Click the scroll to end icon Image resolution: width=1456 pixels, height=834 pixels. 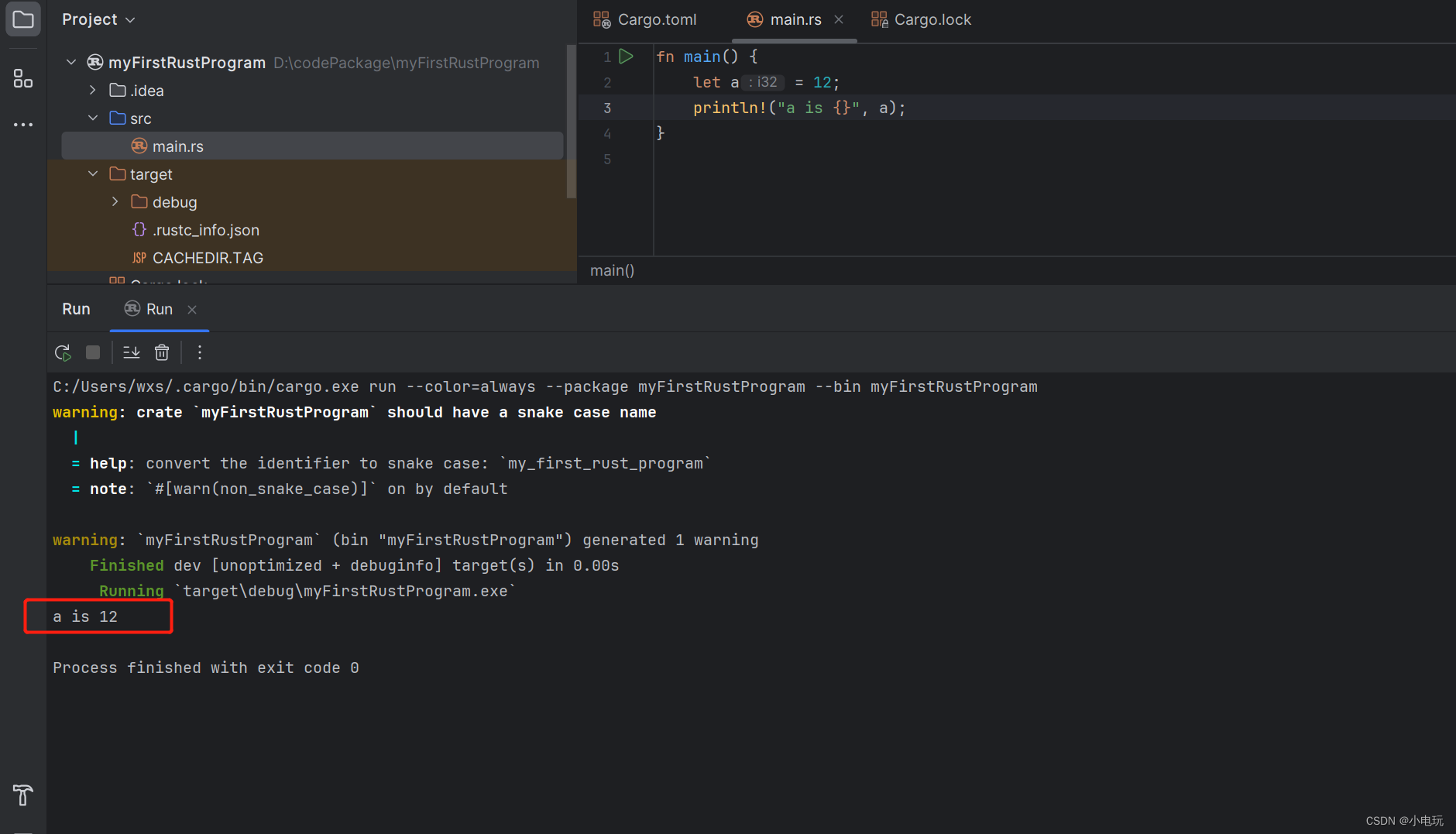(x=132, y=353)
